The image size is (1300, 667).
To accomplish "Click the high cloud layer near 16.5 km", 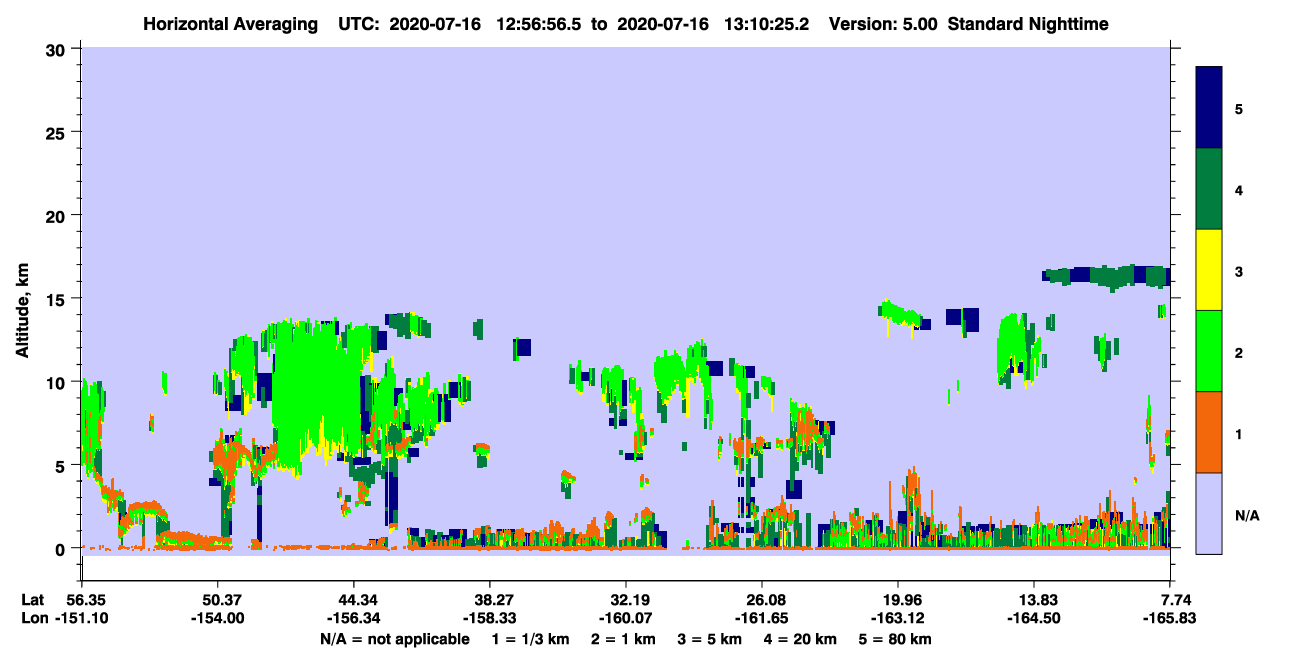I will click(1105, 276).
